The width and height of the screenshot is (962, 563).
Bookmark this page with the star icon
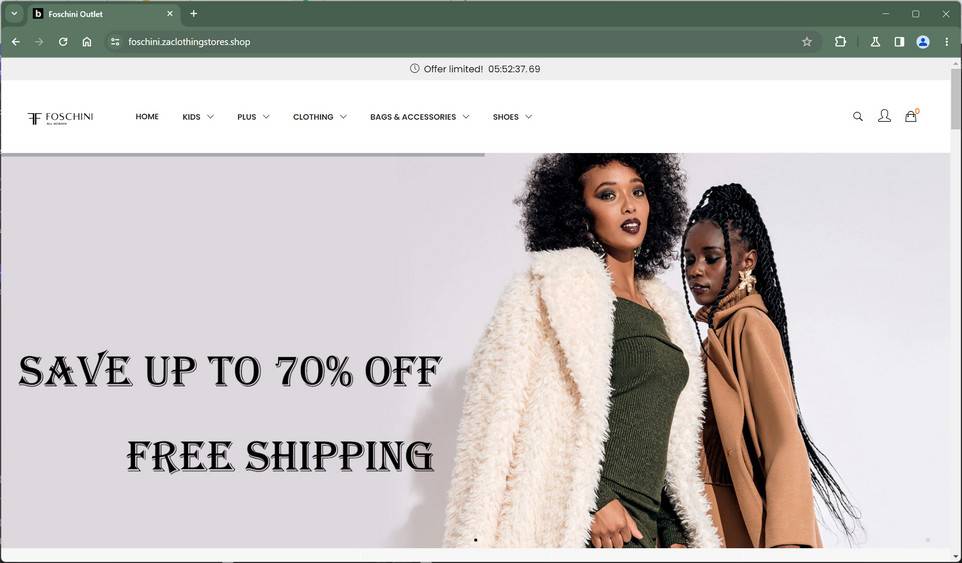point(807,42)
